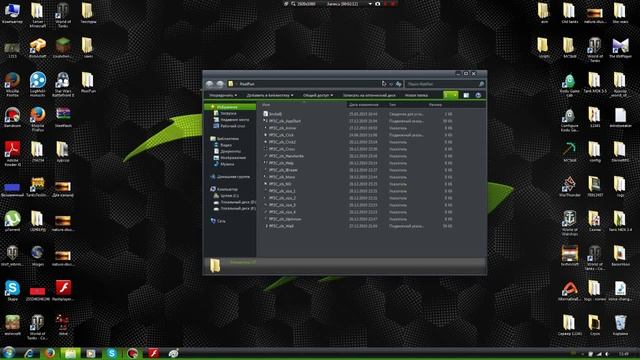This screenshot has width=640, height=360.
Task: Open the Bandicam desktop shortcut
Action: pos(12,118)
